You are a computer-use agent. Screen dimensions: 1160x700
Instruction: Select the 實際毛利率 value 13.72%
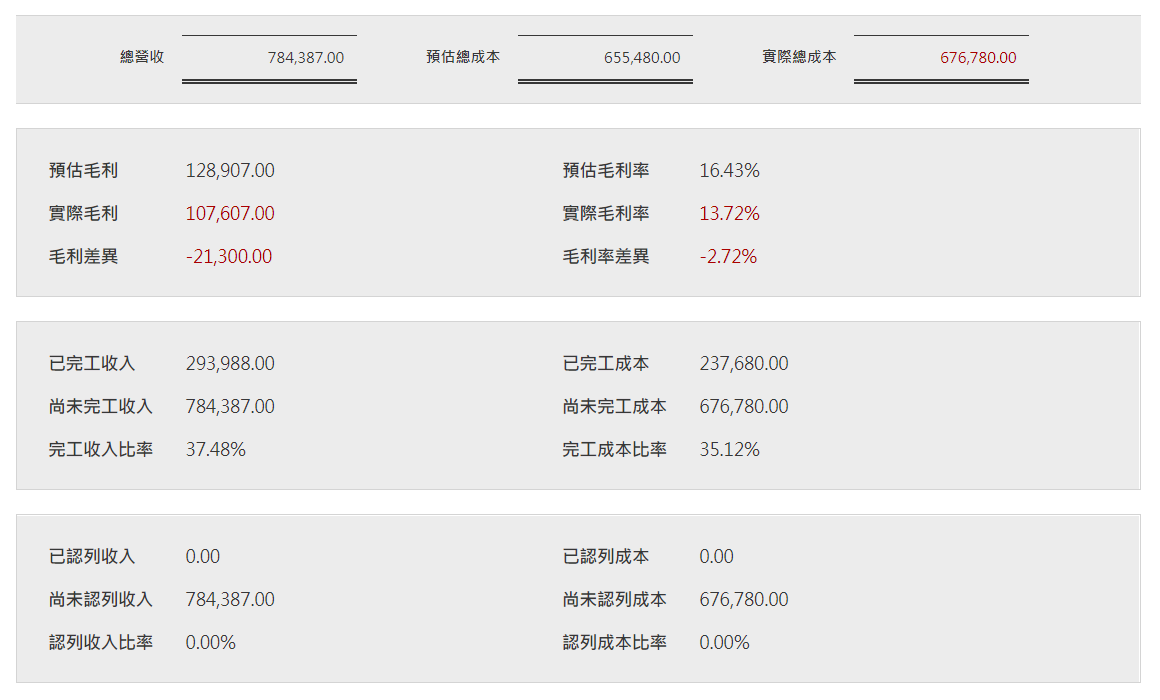click(729, 214)
